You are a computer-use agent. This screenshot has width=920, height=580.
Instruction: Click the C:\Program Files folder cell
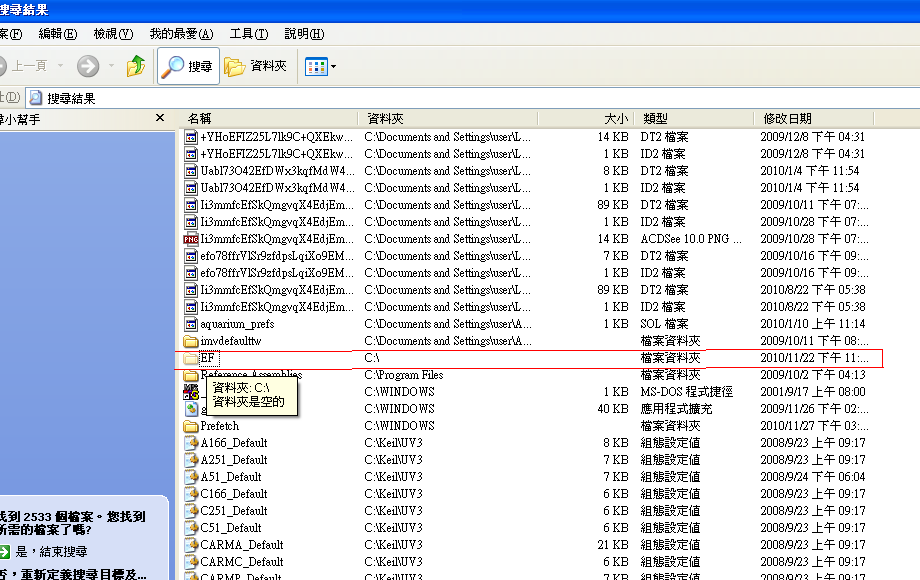(x=404, y=375)
